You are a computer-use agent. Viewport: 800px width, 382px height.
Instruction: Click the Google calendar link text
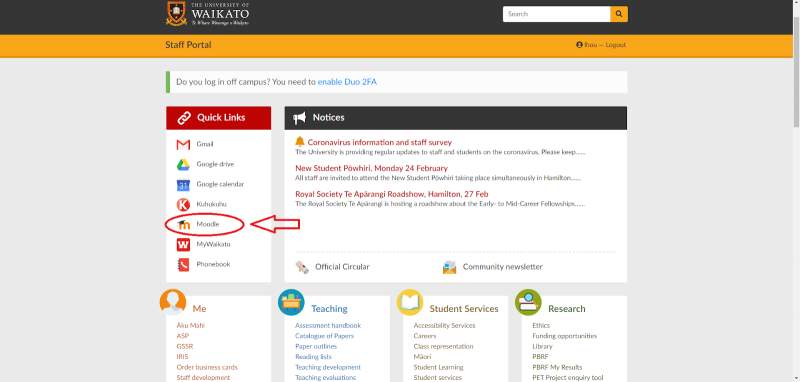coord(220,185)
